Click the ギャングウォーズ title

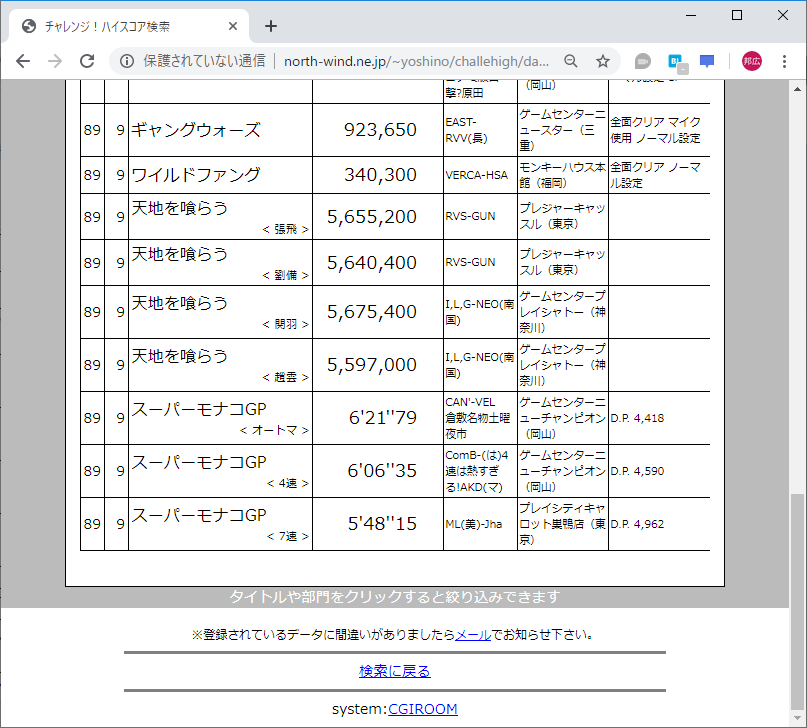coord(196,130)
